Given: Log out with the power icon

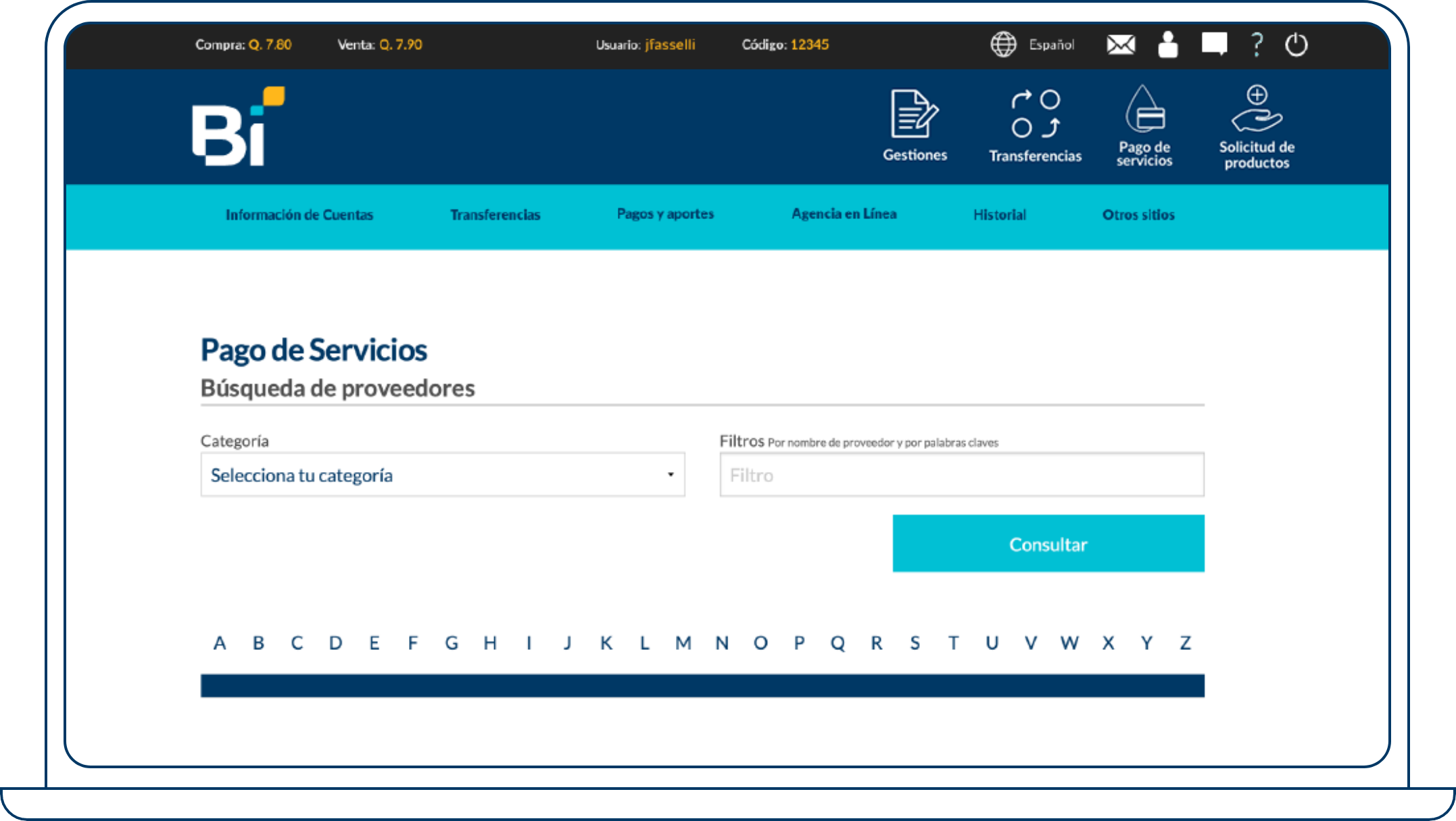Looking at the screenshot, I should (x=1296, y=45).
